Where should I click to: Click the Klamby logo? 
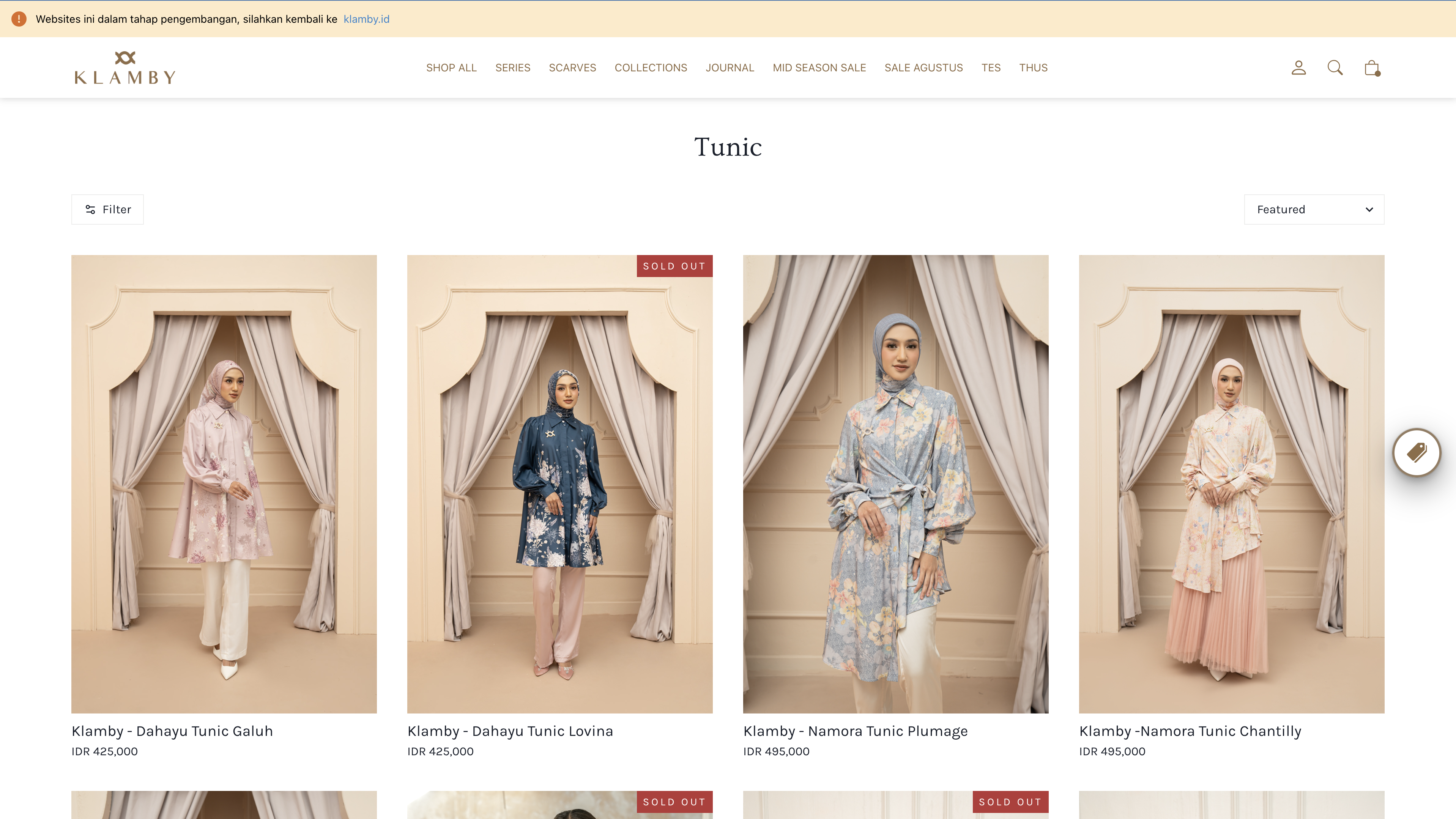coord(125,68)
